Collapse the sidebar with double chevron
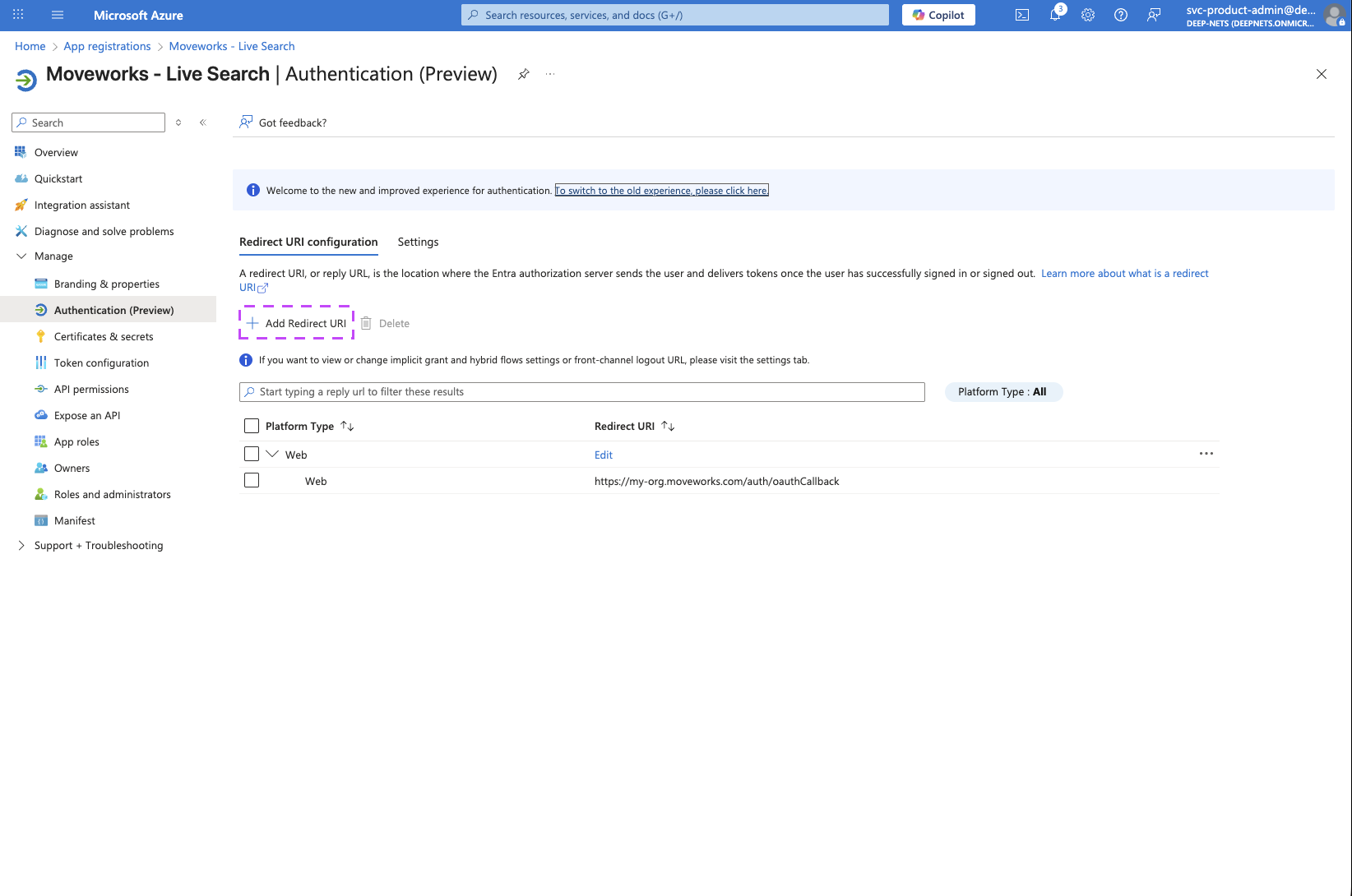1352x896 pixels. [x=203, y=122]
